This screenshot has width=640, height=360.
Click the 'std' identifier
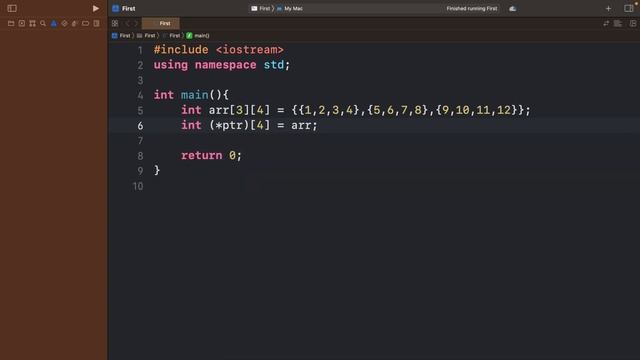coord(273,65)
